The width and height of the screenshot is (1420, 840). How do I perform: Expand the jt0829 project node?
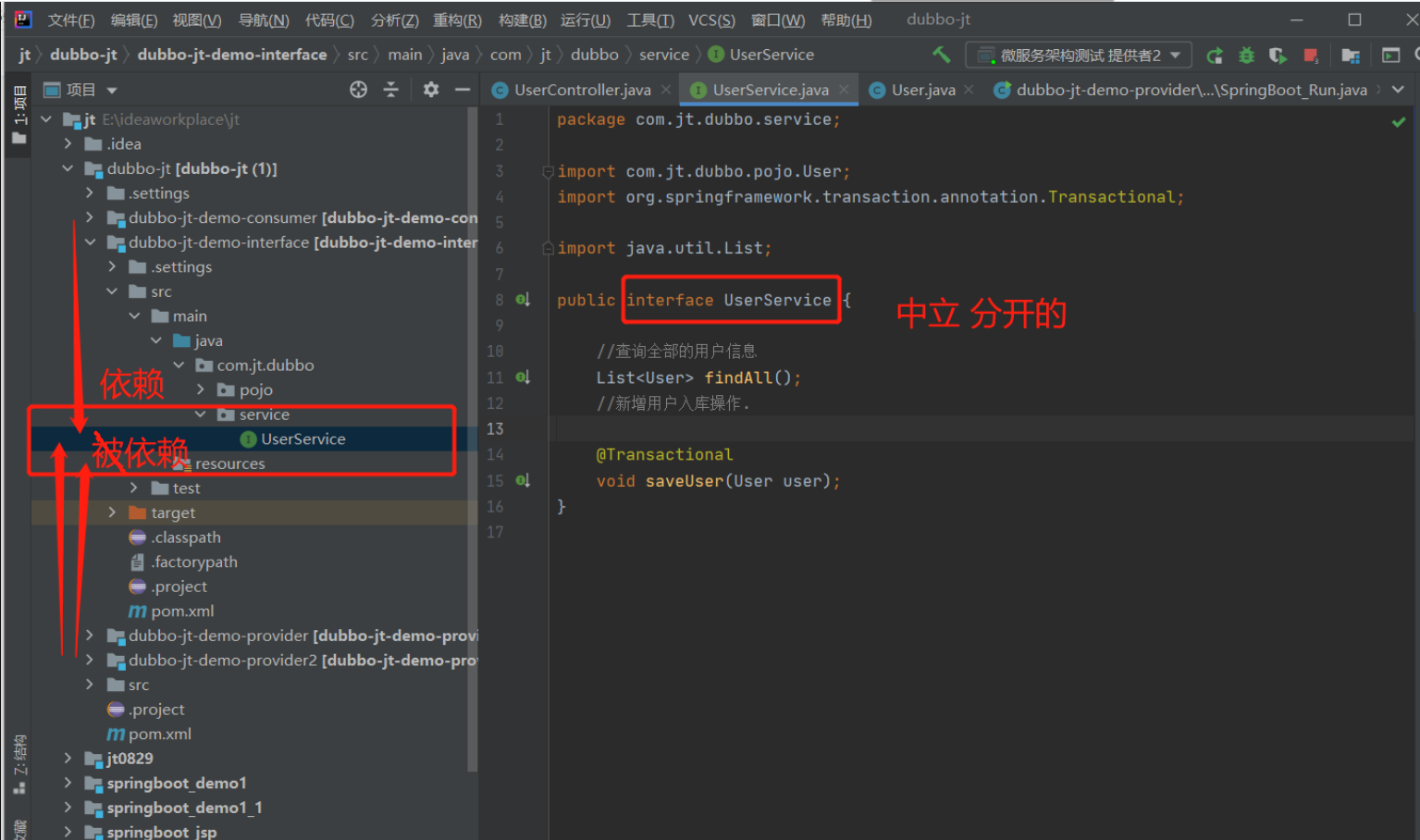click(x=68, y=759)
